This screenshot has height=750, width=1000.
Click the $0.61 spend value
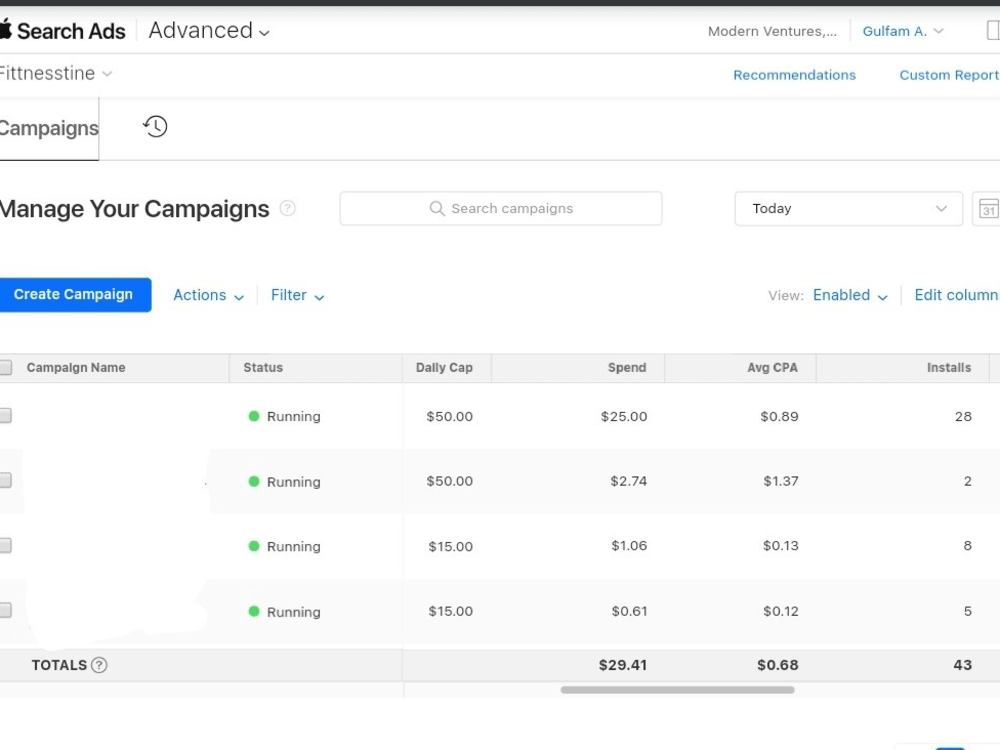[x=629, y=611]
